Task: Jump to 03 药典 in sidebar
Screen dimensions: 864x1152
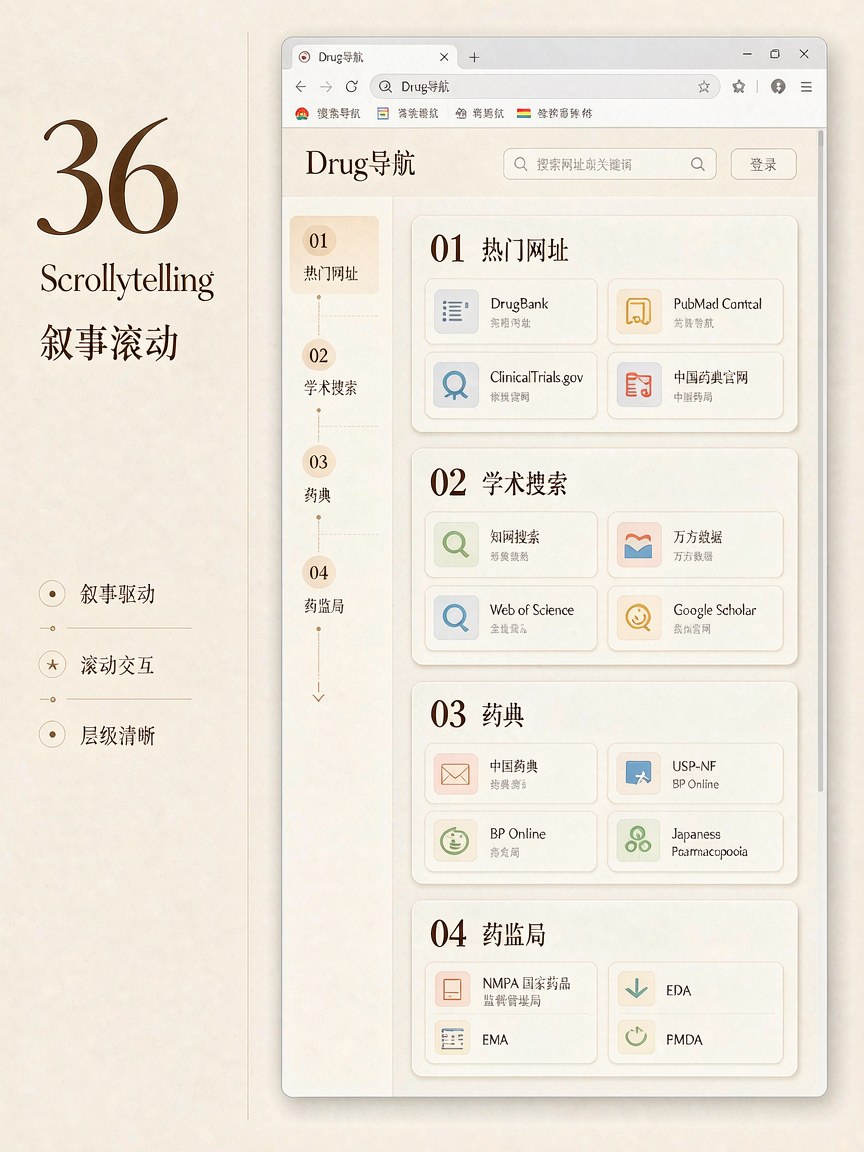Action: [318, 477]
